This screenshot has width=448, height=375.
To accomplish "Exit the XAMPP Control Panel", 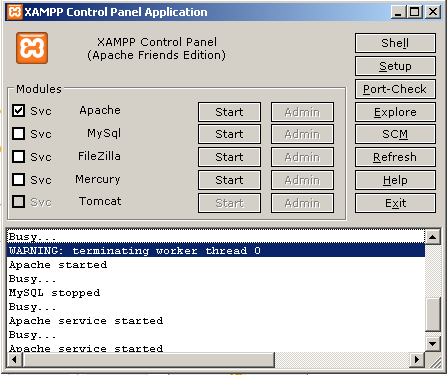I will (x=395, y=203).
